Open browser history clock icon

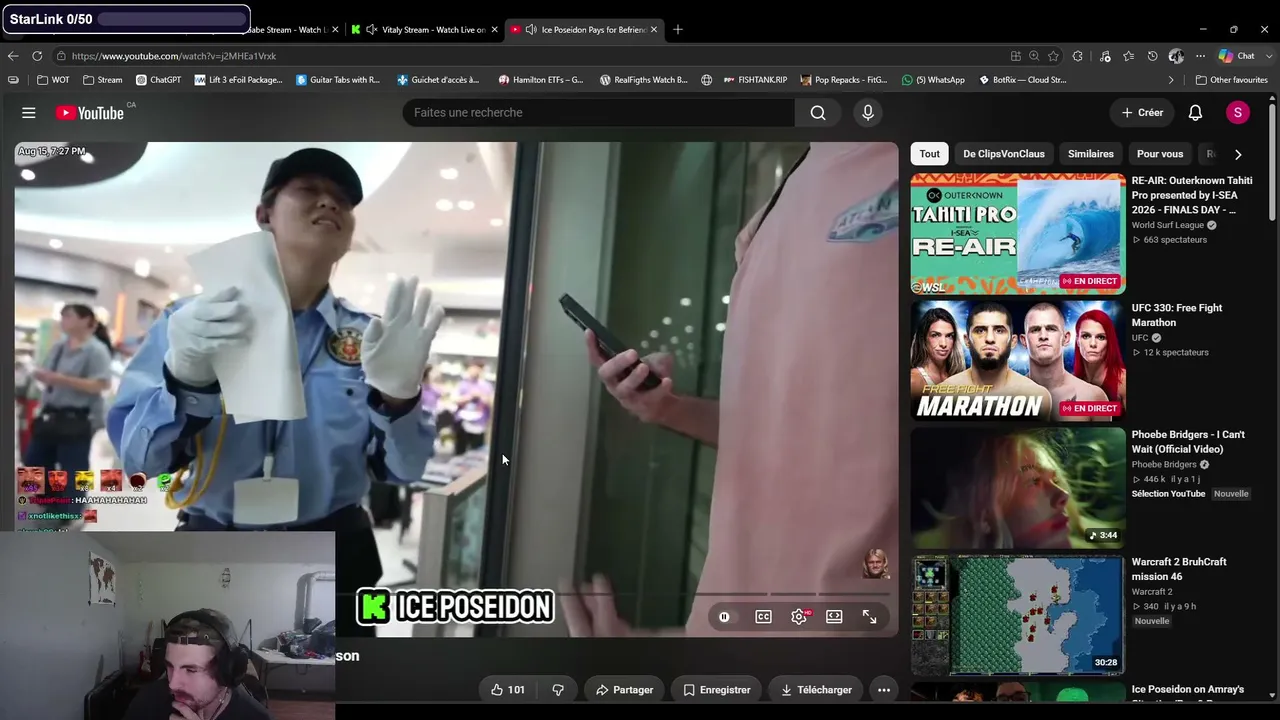tap(1153, 56)
